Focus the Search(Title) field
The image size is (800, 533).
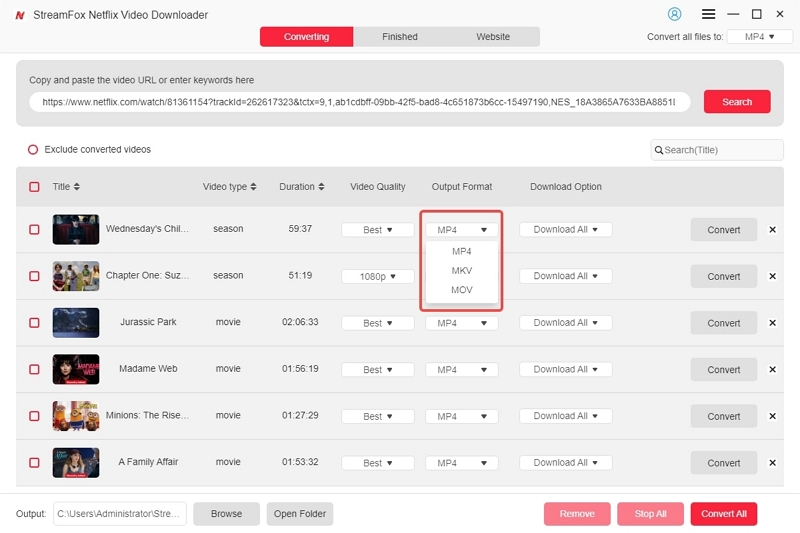[717, 150]
